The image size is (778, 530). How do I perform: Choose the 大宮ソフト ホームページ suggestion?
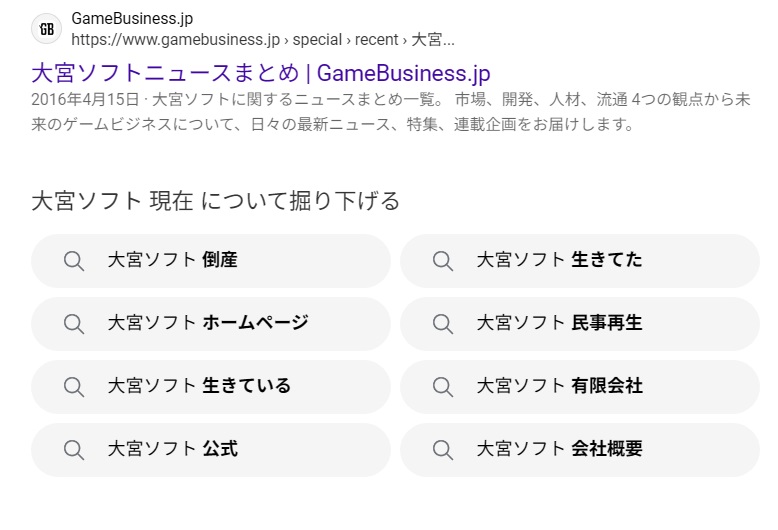(208, 323)
